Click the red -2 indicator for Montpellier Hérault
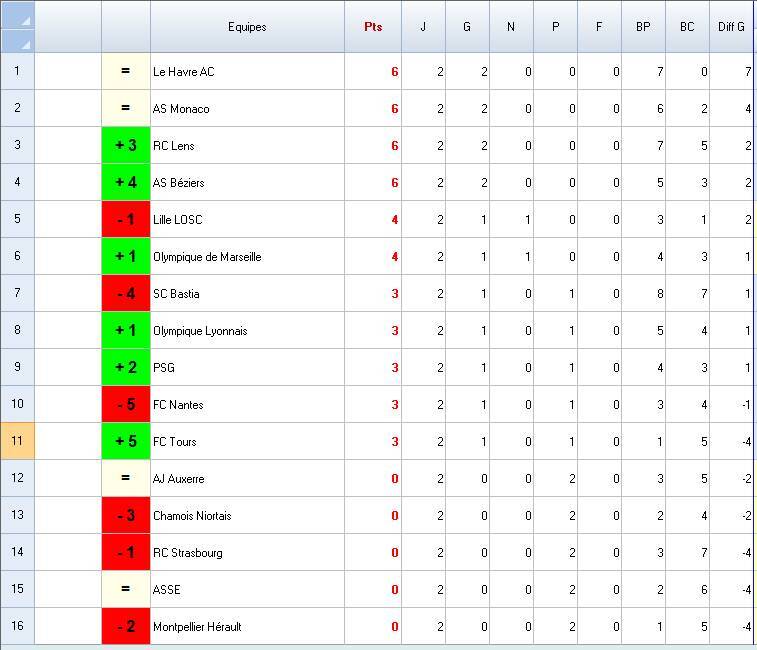 pyautogui.click(x=126, y=627)
